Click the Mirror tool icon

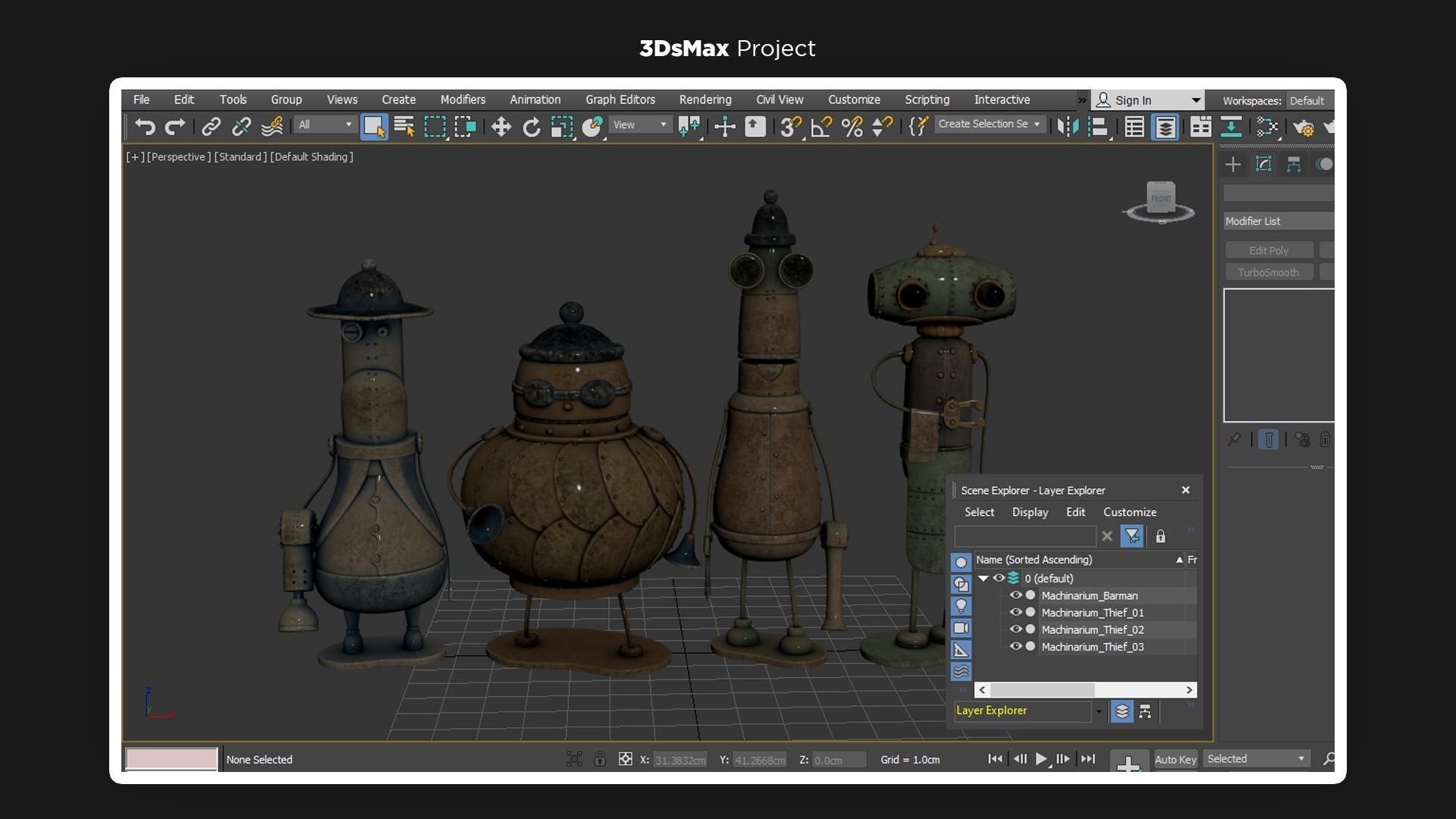1068,127
